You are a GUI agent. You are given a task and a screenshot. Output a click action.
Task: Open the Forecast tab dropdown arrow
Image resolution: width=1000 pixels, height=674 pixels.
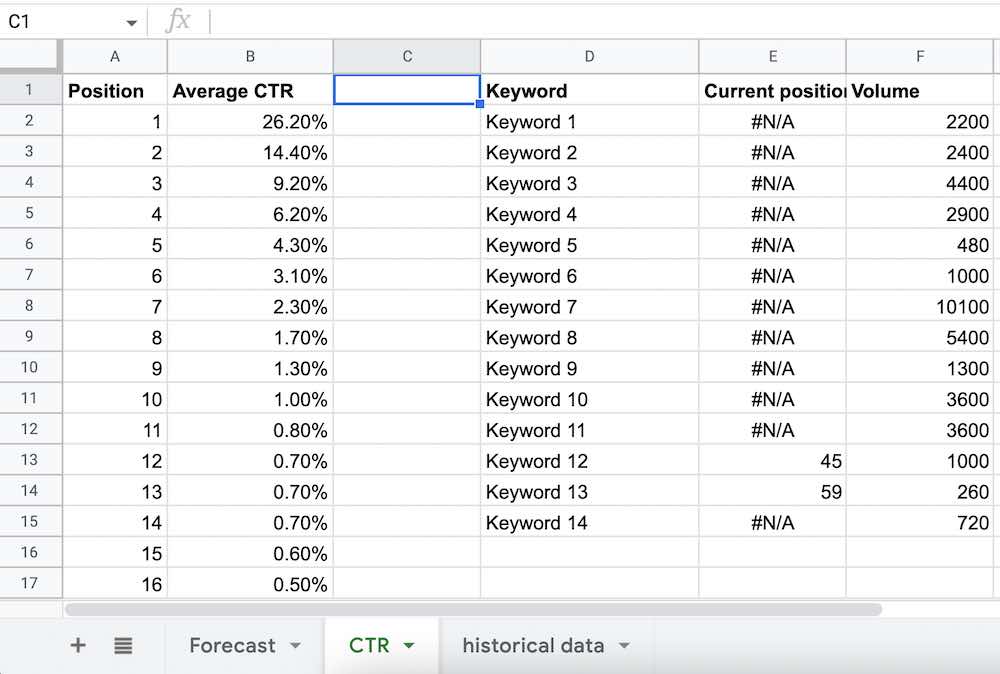click(x=295, y=646)
